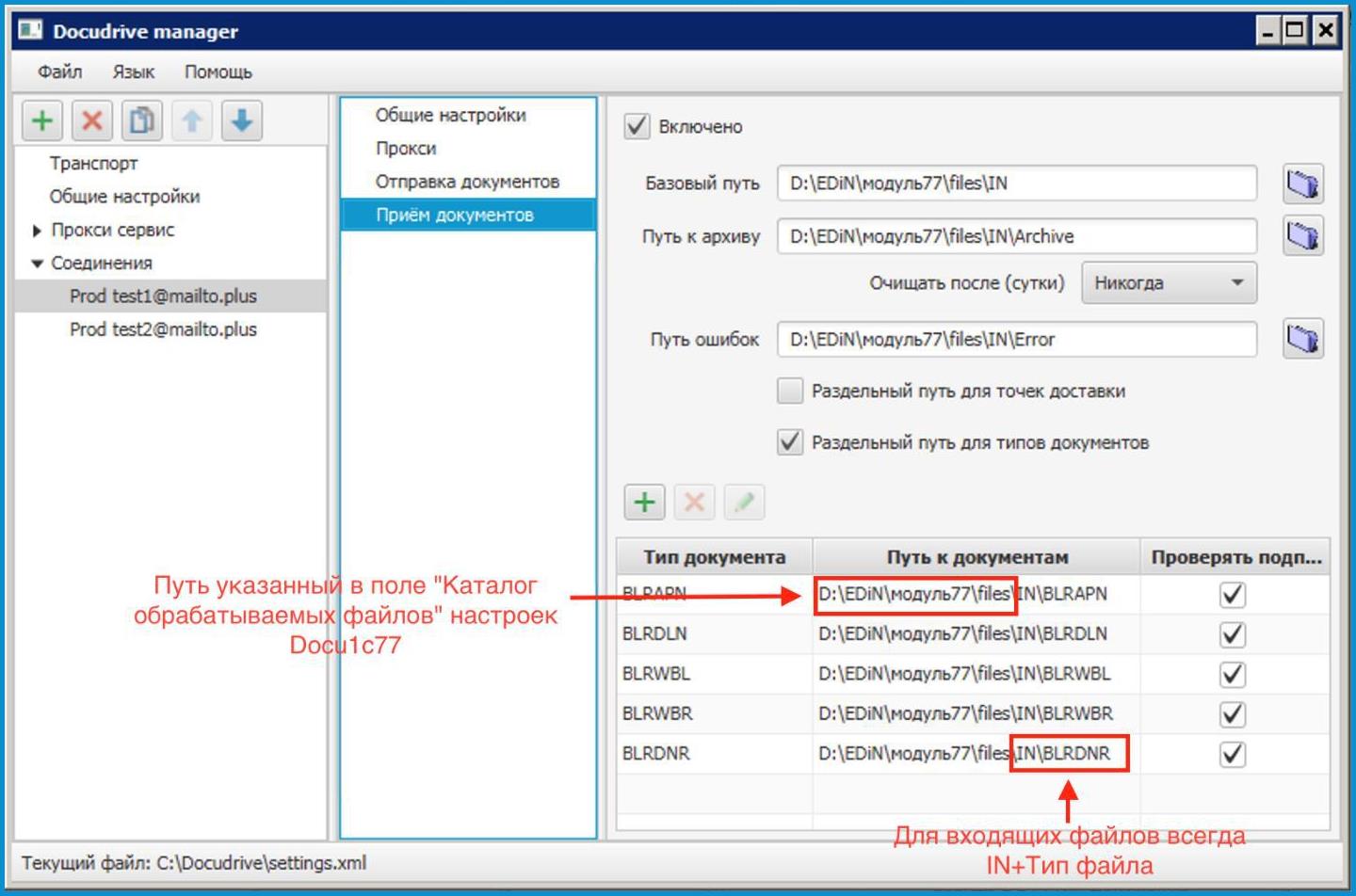This screenshot has width=1356, height=896.
Task: Click the copy item icon in left toolbar
Action: pos(142,120)
